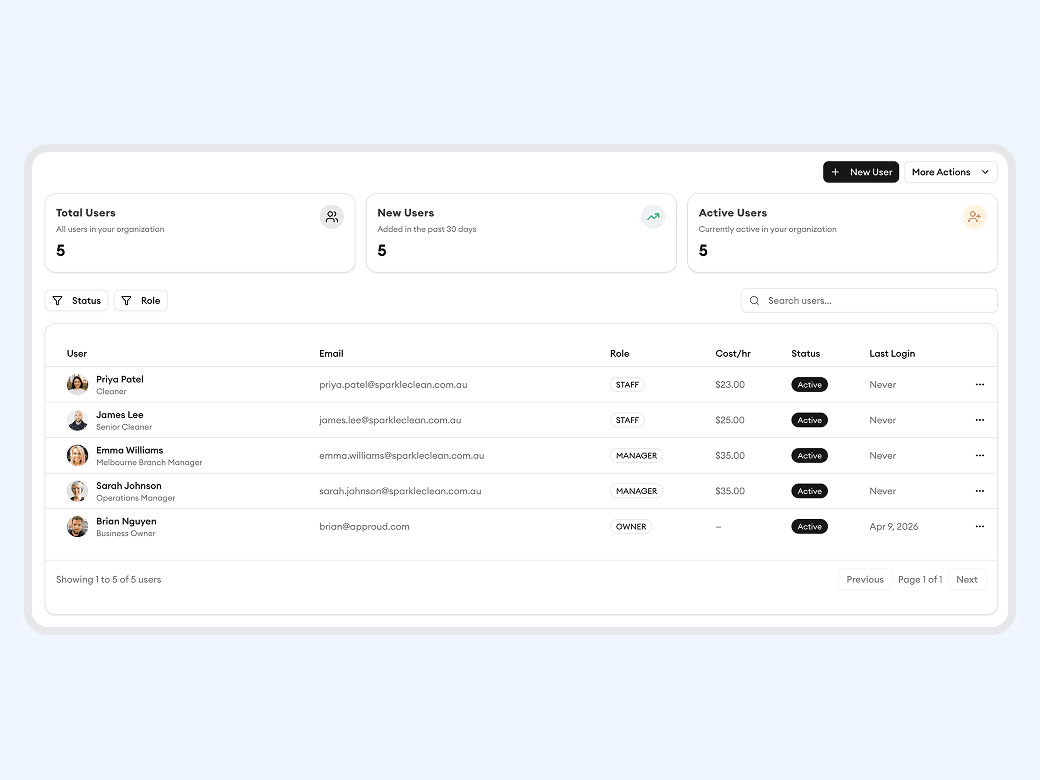Sort by the Last Login column header
The width and height of the screenshot is (1040, 780).
(x=892, y=354)
